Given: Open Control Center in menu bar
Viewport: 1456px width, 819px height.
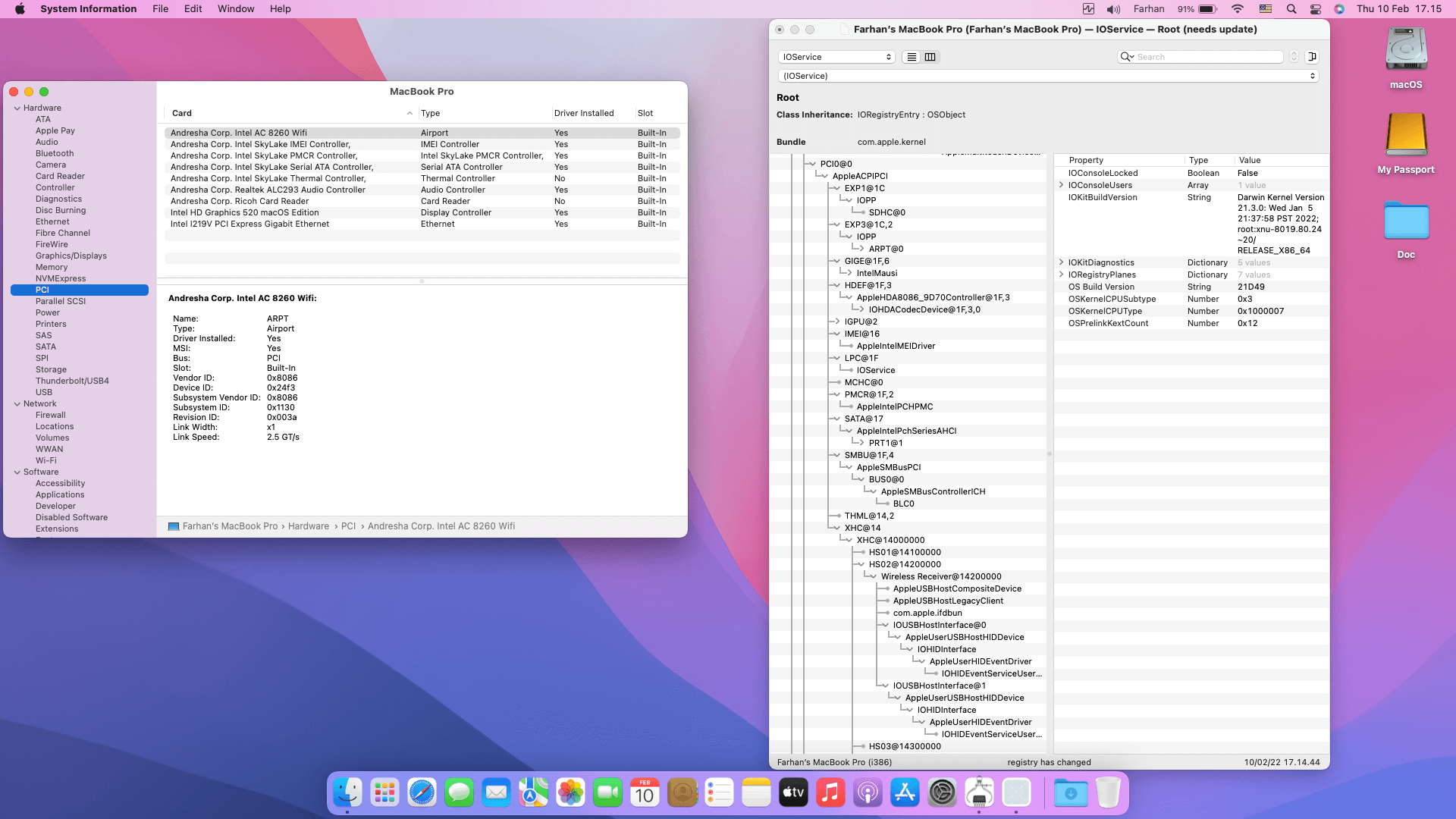Looking at the screenshot, I should click(1316, 9).
